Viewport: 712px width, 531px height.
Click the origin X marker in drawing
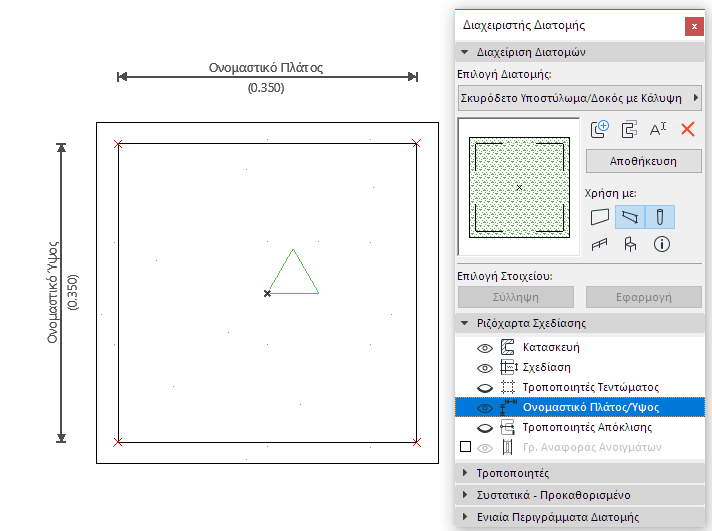267,293
